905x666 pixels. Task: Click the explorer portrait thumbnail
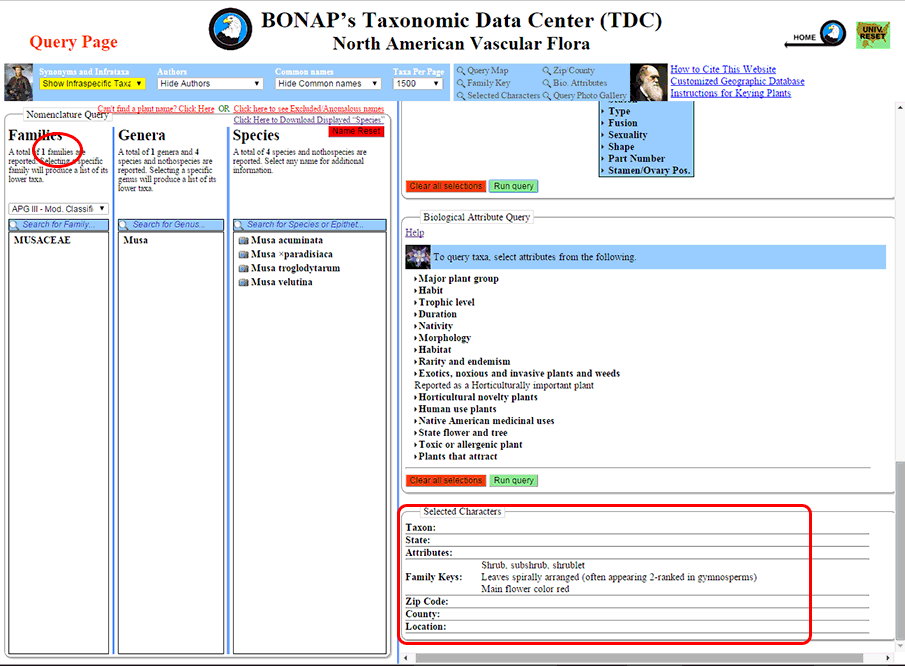tap(18, 83)
